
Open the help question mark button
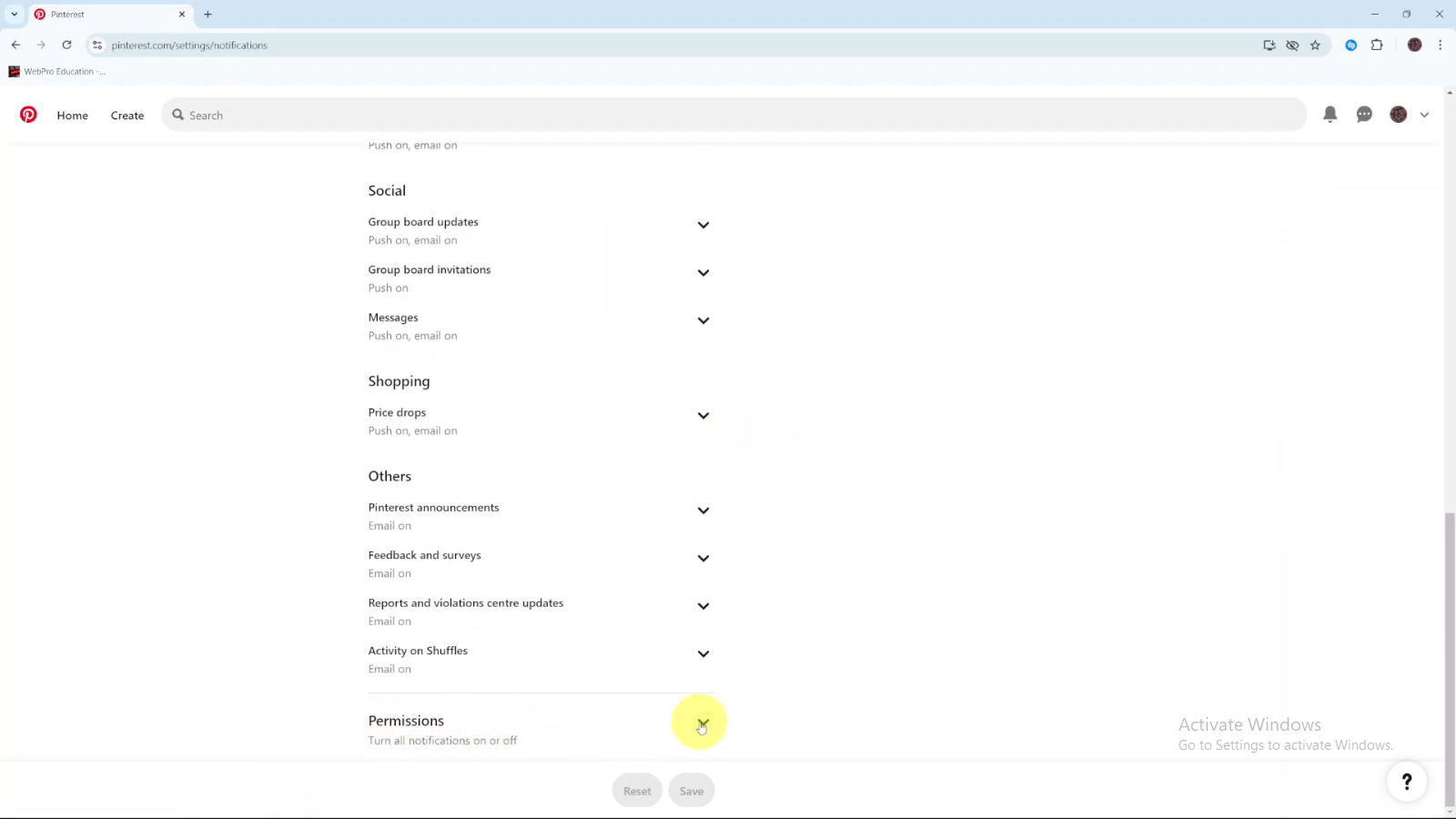point(1407,781)
